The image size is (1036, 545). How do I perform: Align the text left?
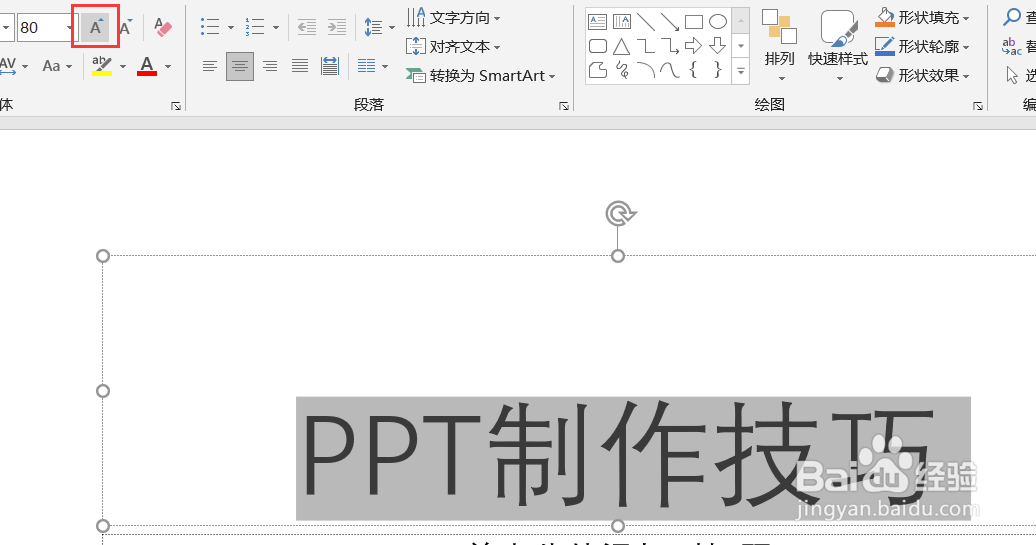click(x=209, y=66)
